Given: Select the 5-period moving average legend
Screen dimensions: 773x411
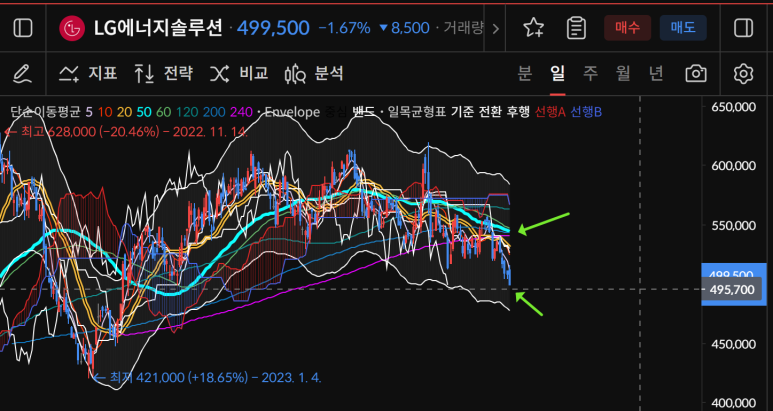Looking at the screenshot, I should [89, 112].
